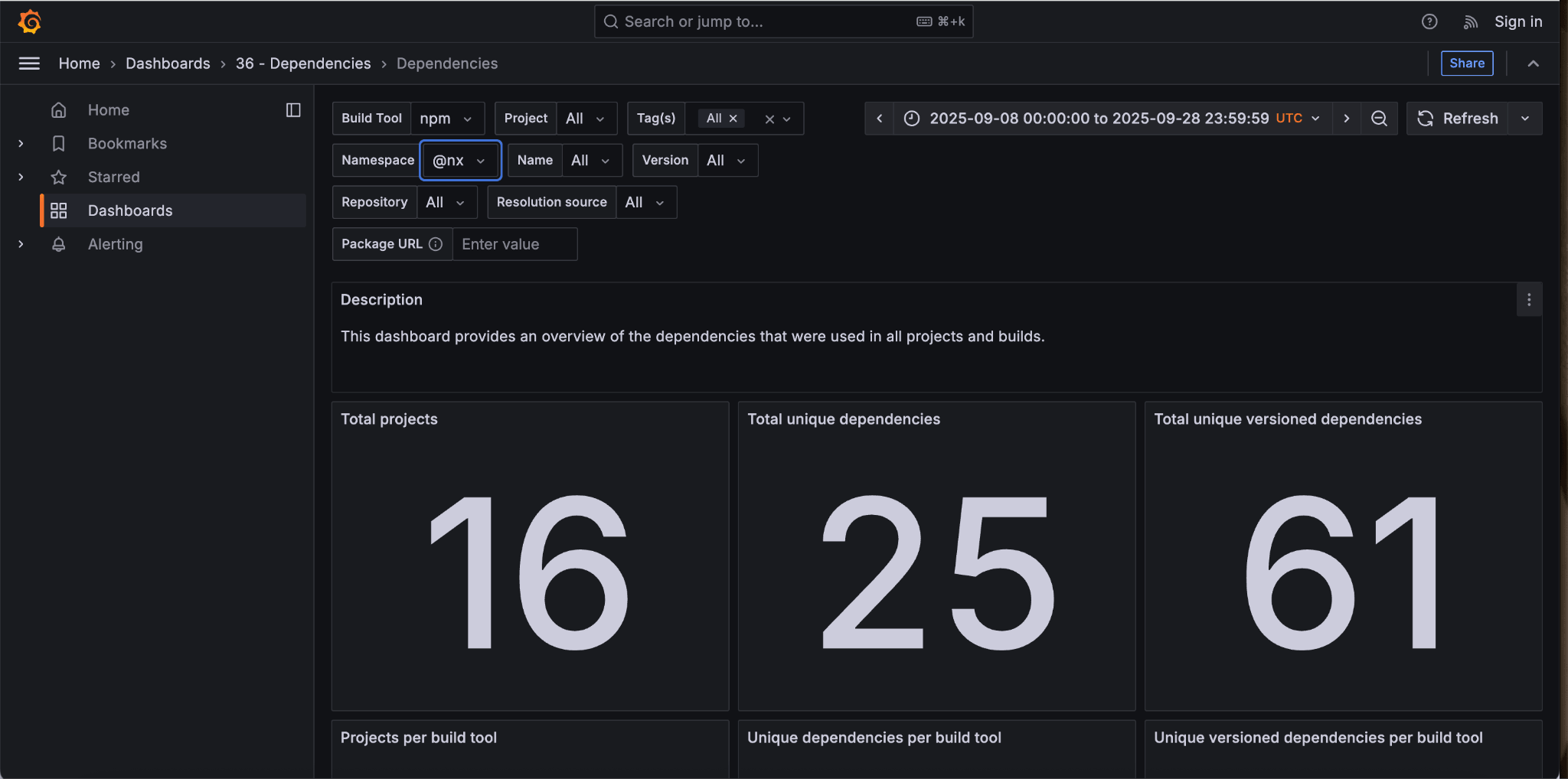
Task: Go to Dashboards breadcrumb link
Action: 168,64
